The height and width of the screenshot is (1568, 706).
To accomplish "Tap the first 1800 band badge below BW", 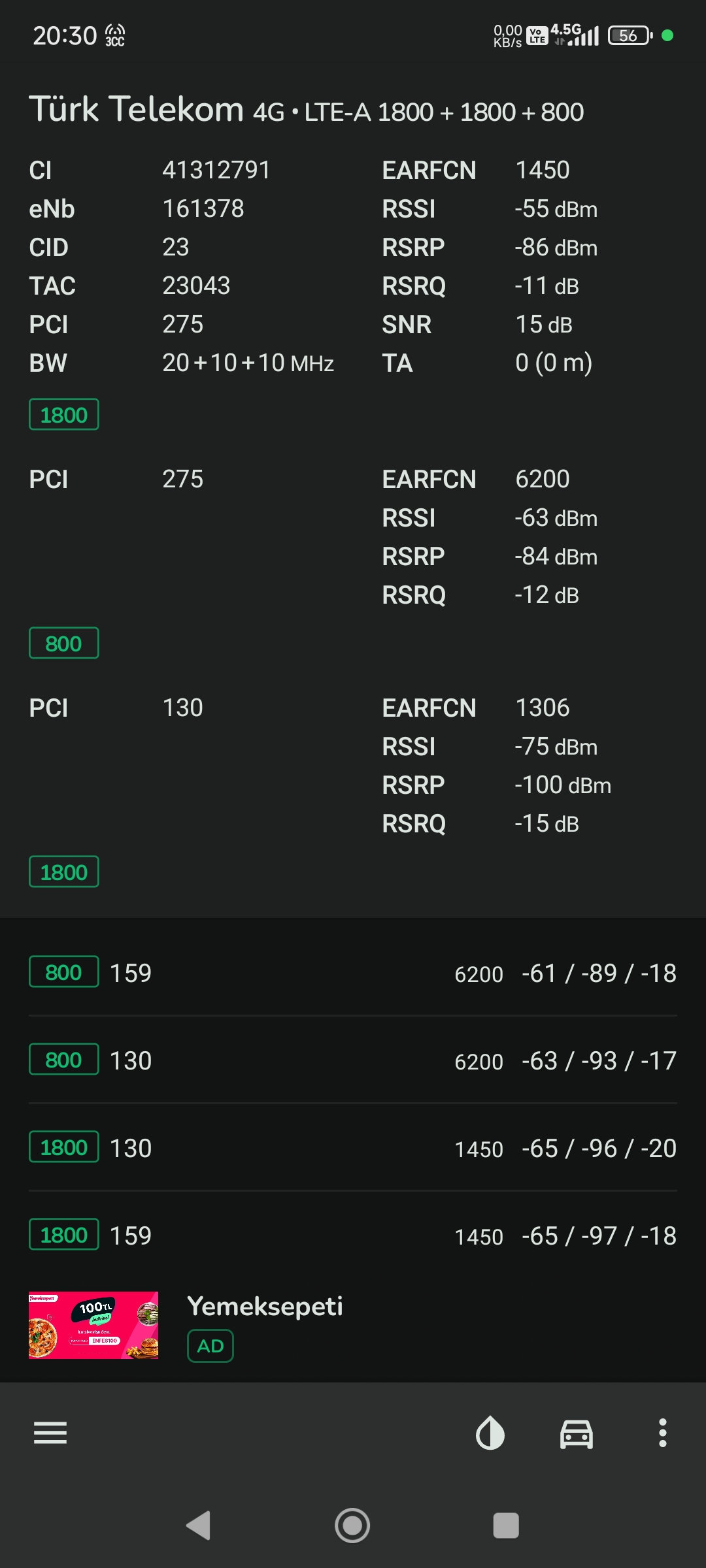I will [x=64, y=415].
